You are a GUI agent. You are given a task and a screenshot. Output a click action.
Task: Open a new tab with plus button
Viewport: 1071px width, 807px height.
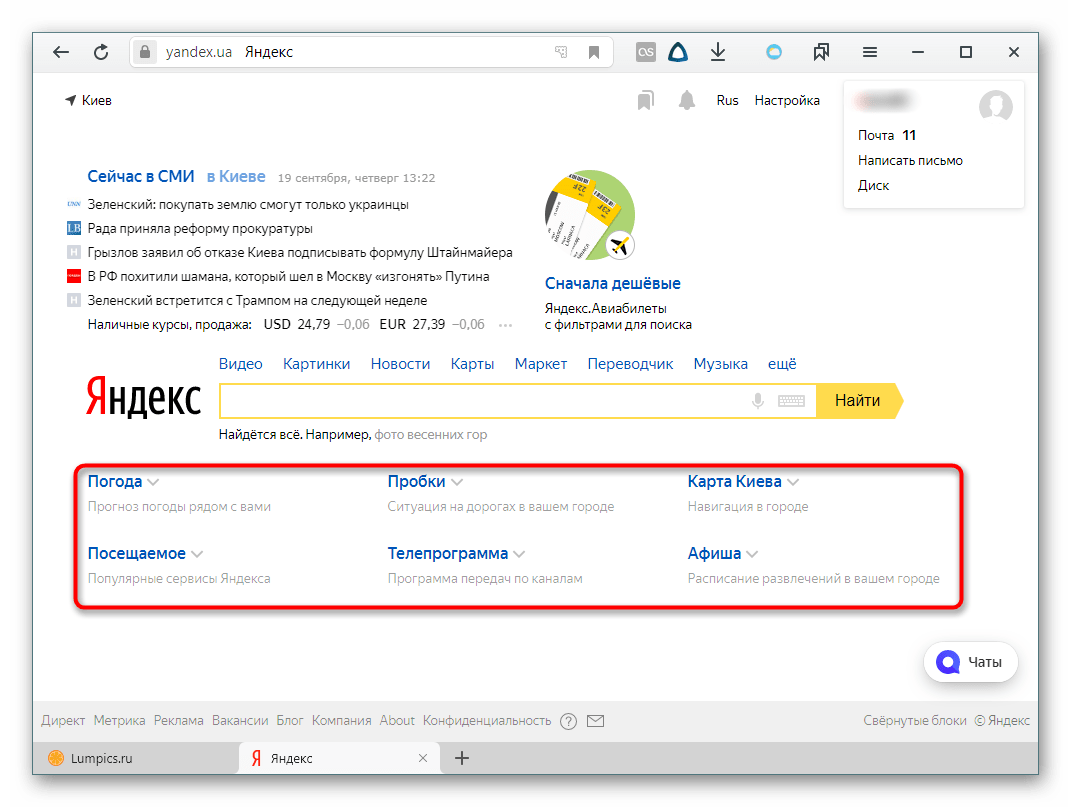pyautogui.click(x=462, y=758)
